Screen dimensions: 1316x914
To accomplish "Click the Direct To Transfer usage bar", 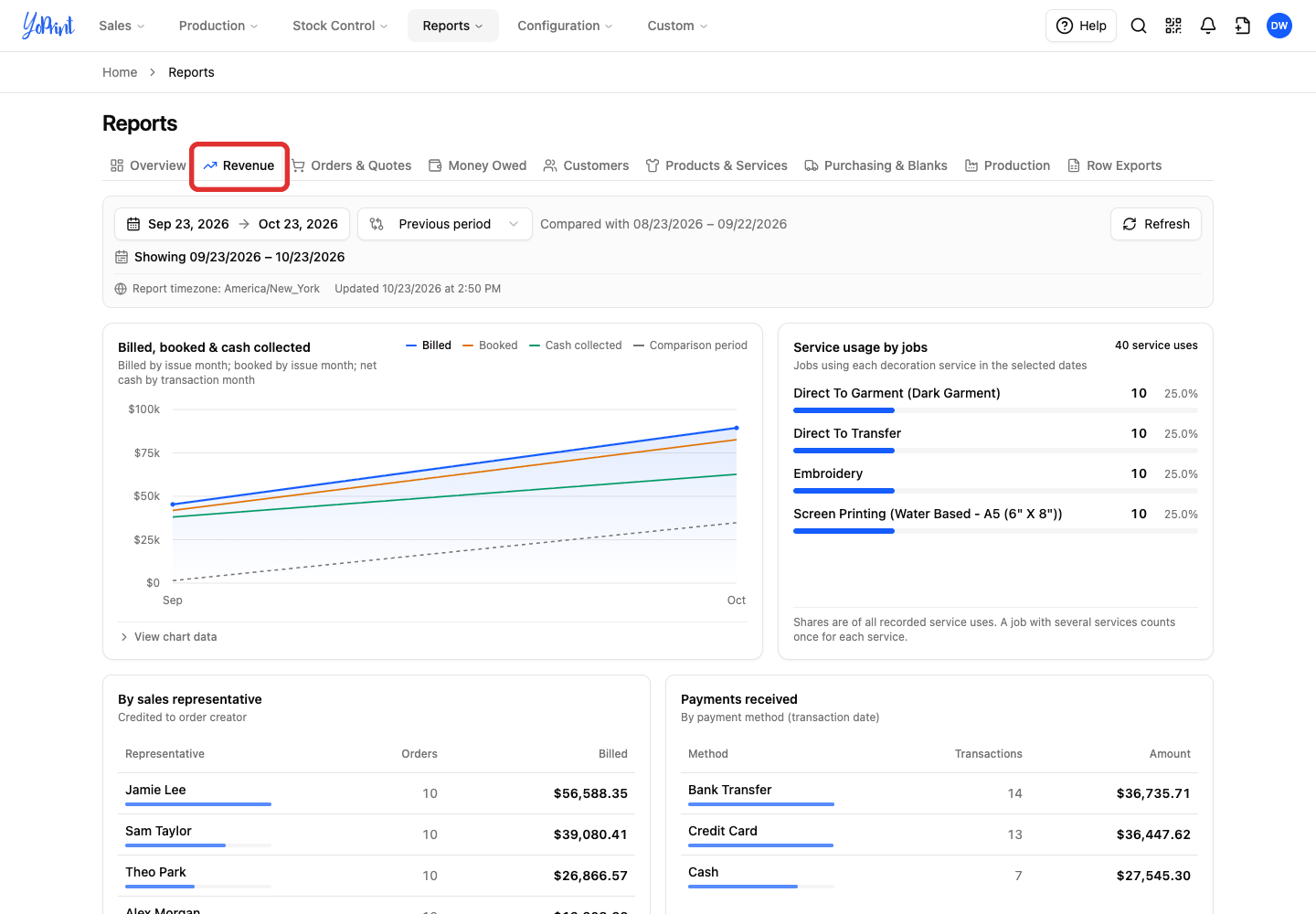I will pyautogui.click(x=995, y=451).
